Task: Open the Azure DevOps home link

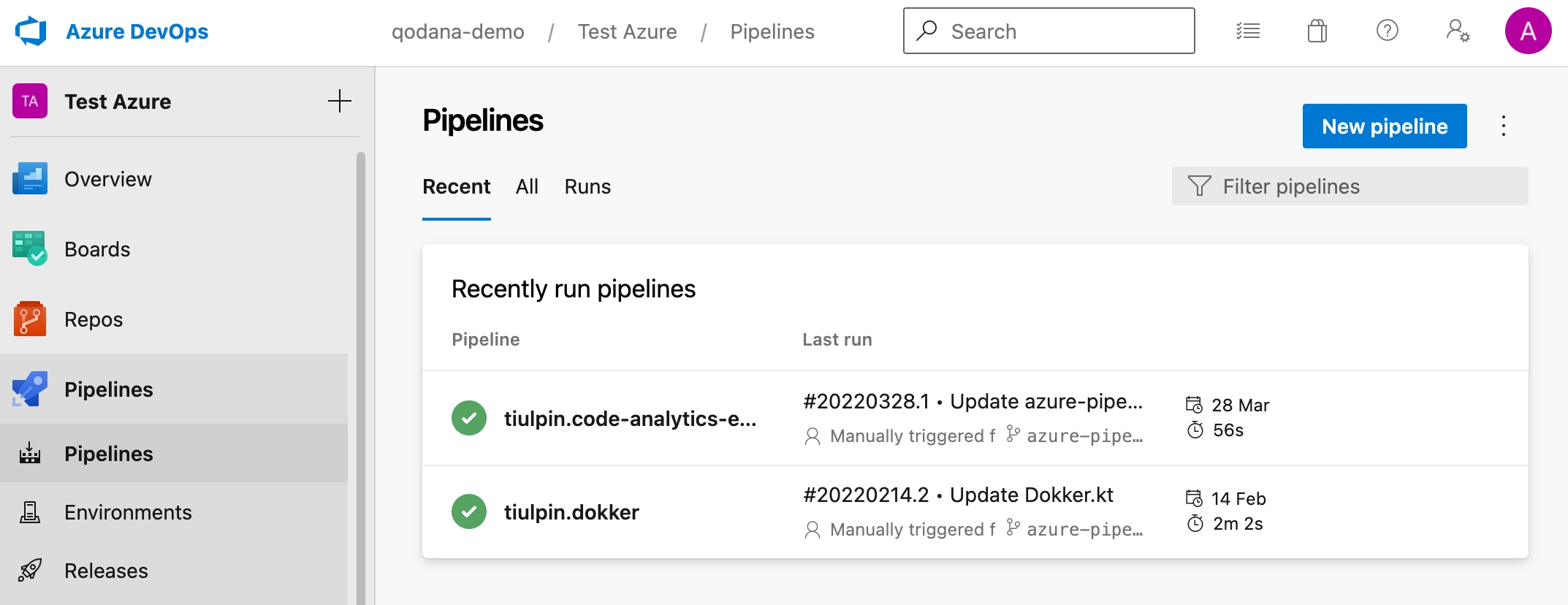Action: click(x=137, y=31)
